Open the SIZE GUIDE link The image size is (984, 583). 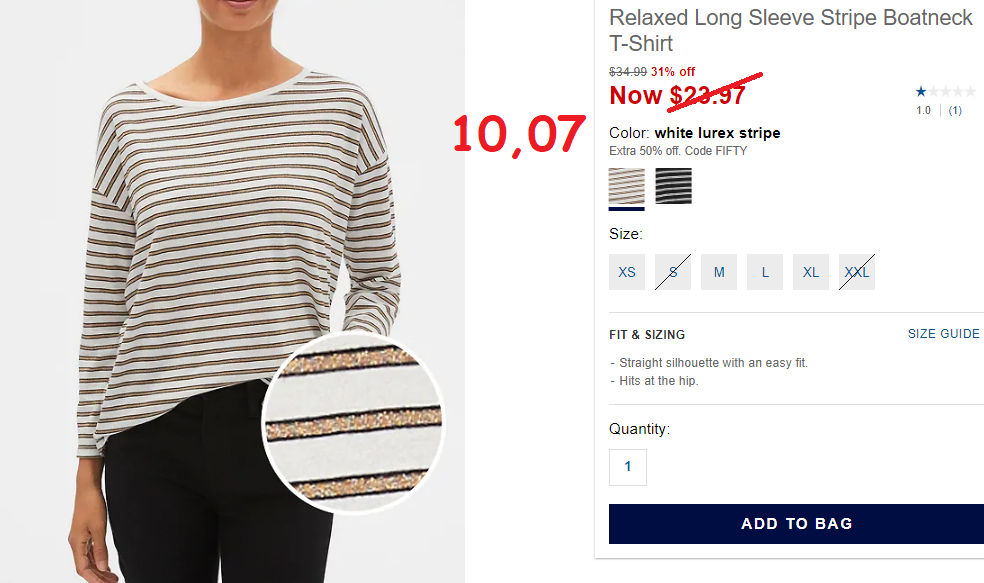click(x=943, y=334)
